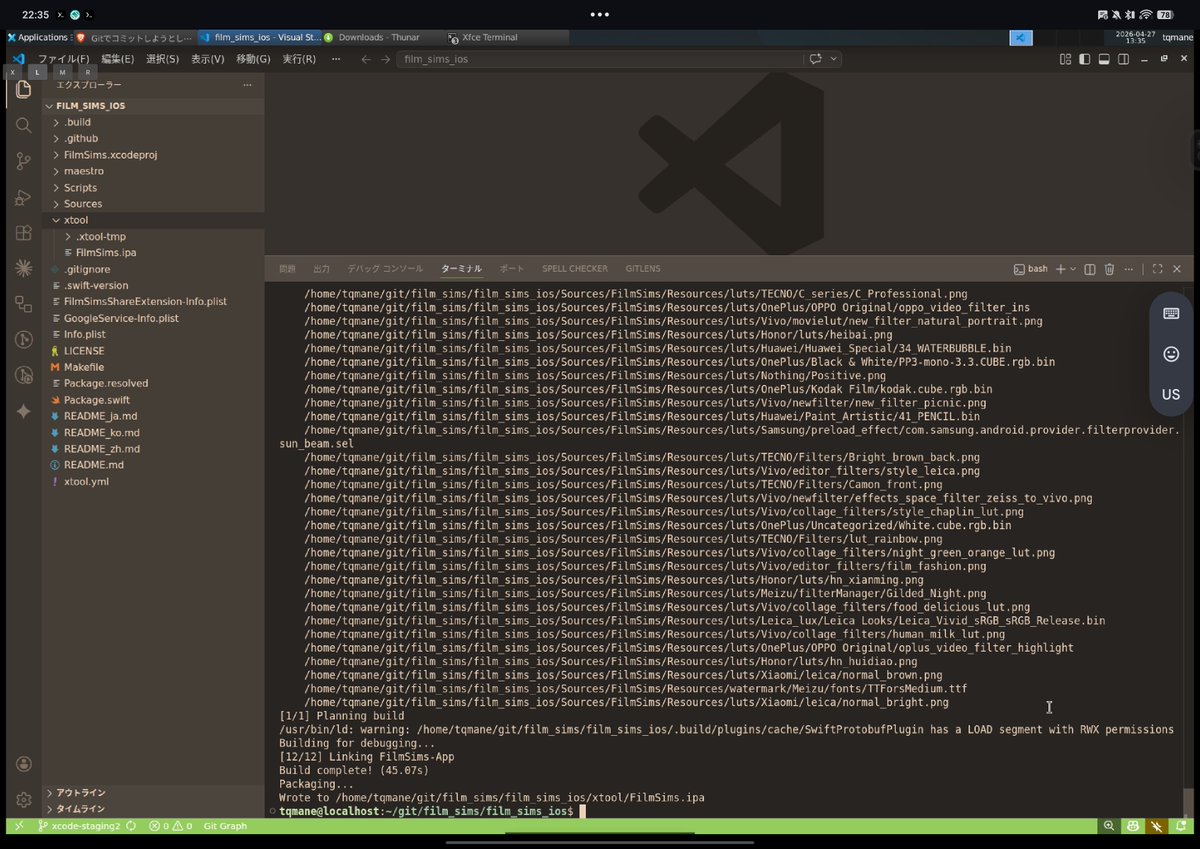Collapse the xtool folder
The width and height of the screenshot is (1200, 849).
click(x=154, y=220)
